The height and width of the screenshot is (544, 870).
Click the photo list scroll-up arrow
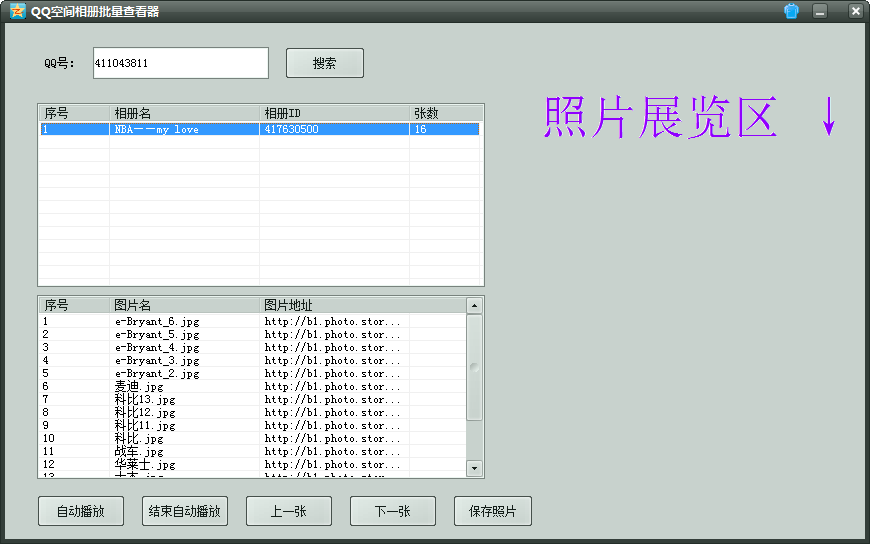point(474,305)
